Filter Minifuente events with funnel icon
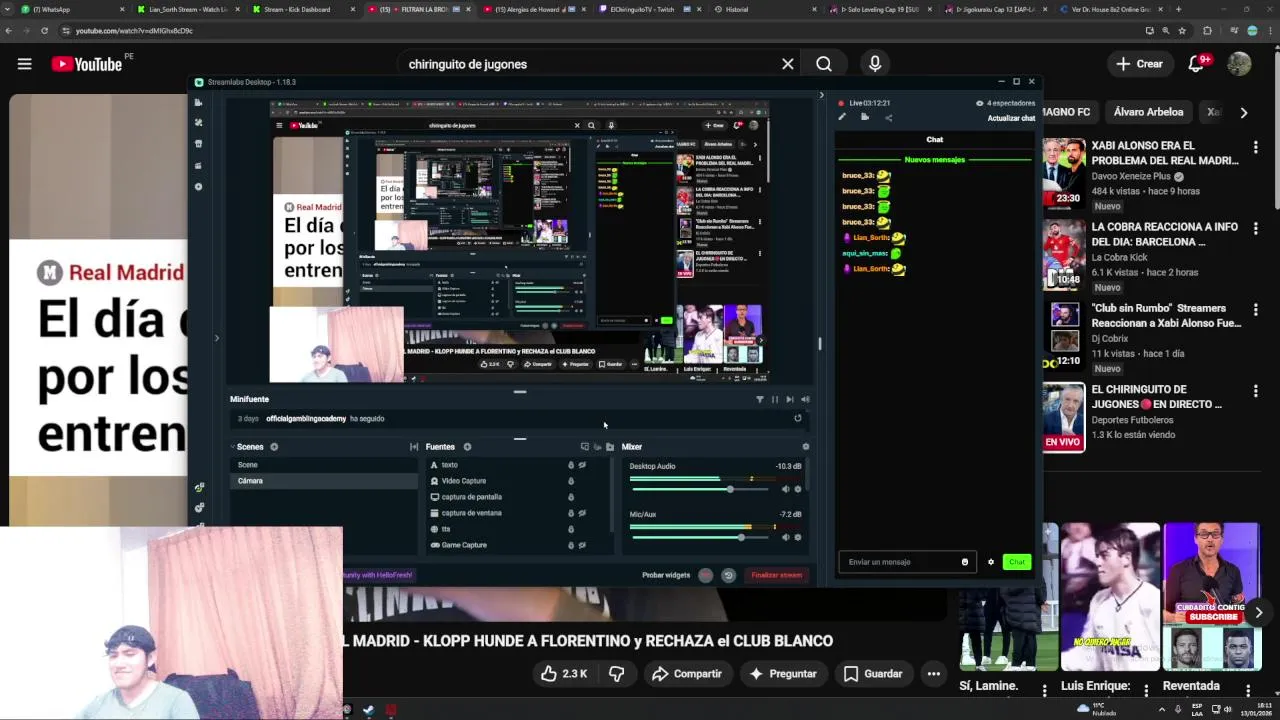 coord(759,399)
